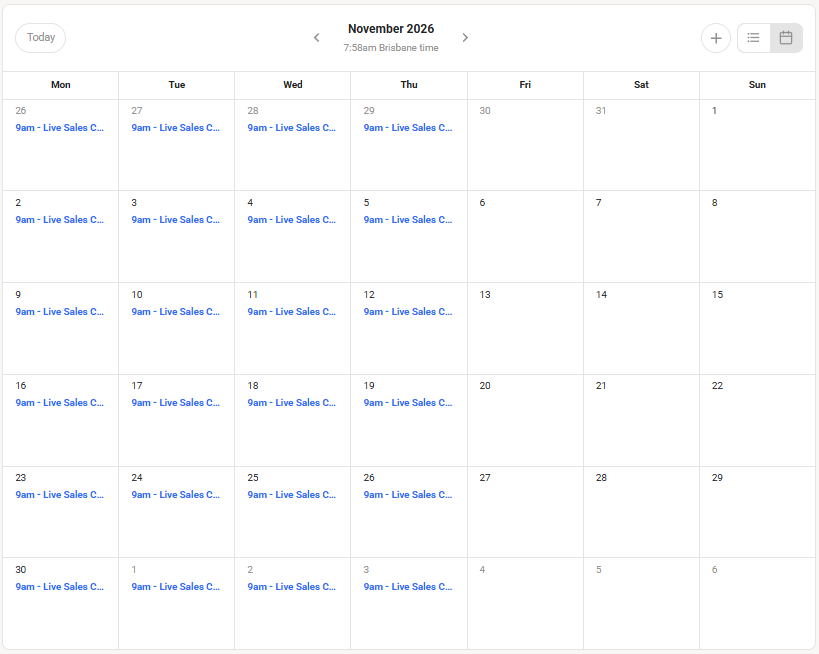
Task: Open the 9am Live Sales event on November 26
Action: (408, 495)
